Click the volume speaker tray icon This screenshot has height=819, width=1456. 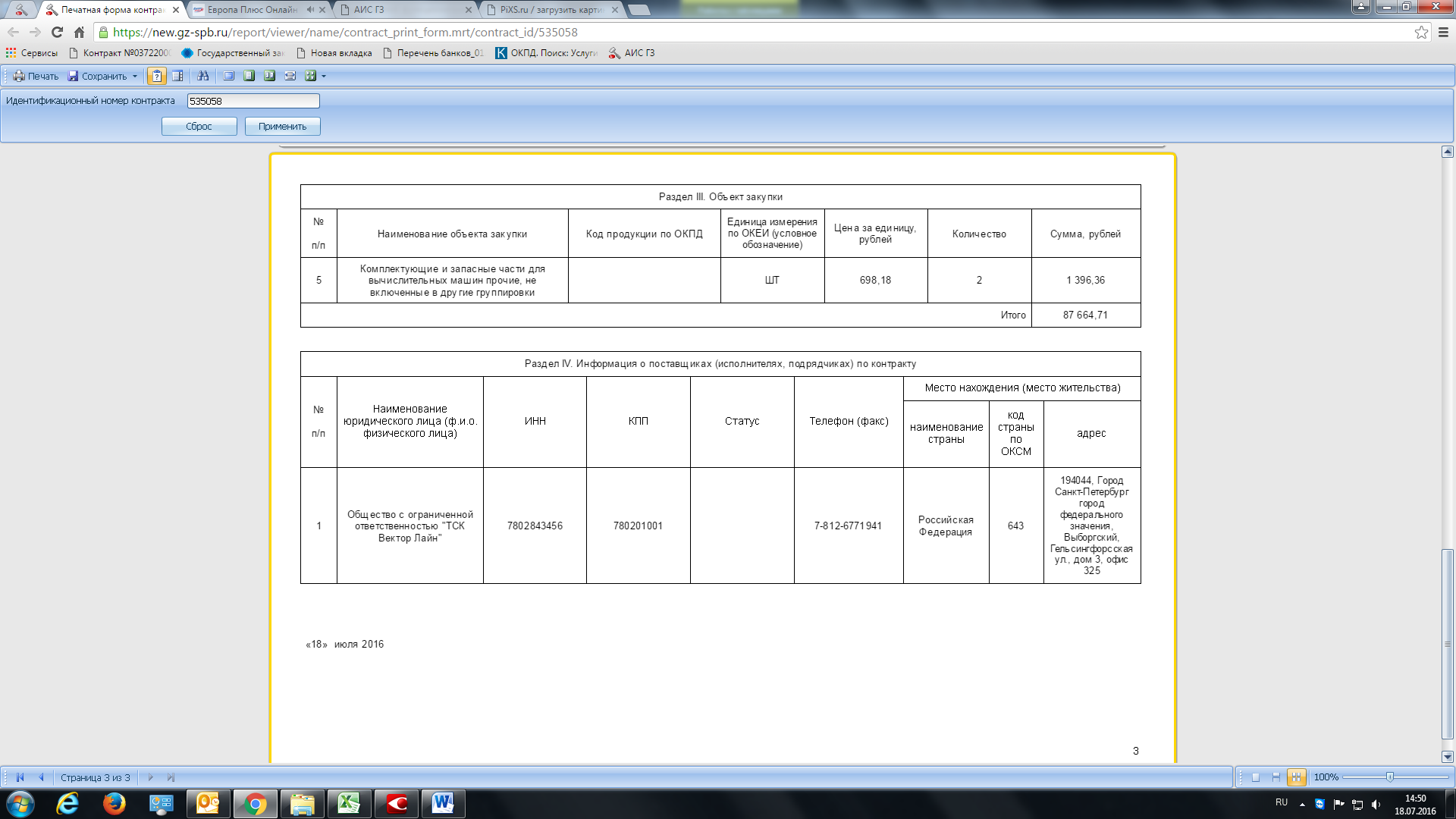pos(1376,804)
